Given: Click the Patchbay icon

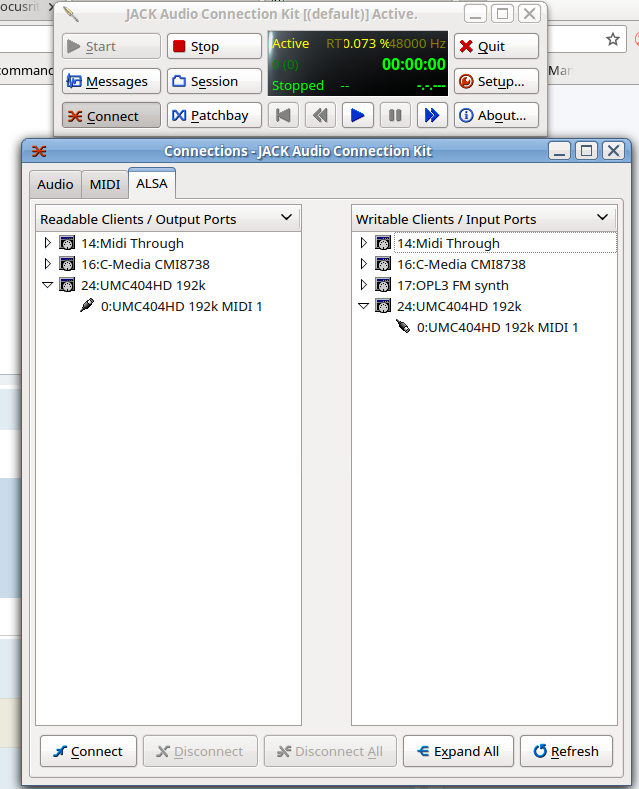Looking at the screenshot, I should tap(179, 116).
